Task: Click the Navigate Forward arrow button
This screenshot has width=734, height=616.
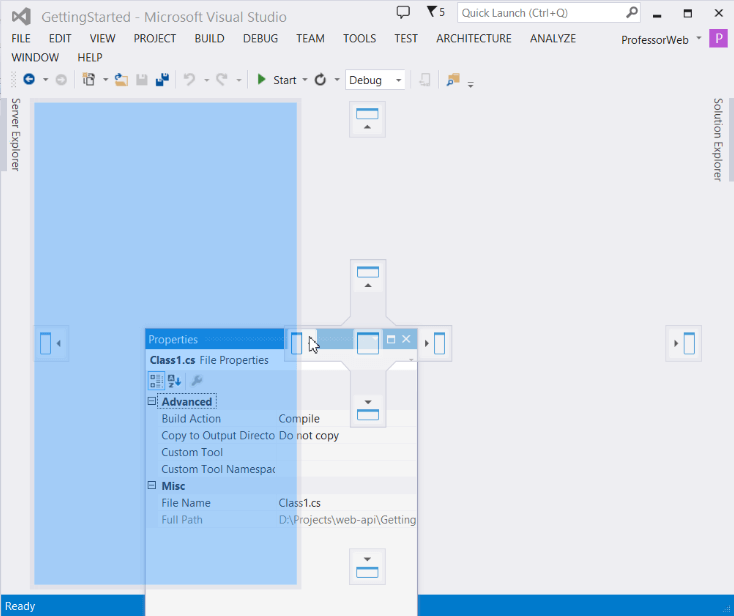Action: click(61, 80)
